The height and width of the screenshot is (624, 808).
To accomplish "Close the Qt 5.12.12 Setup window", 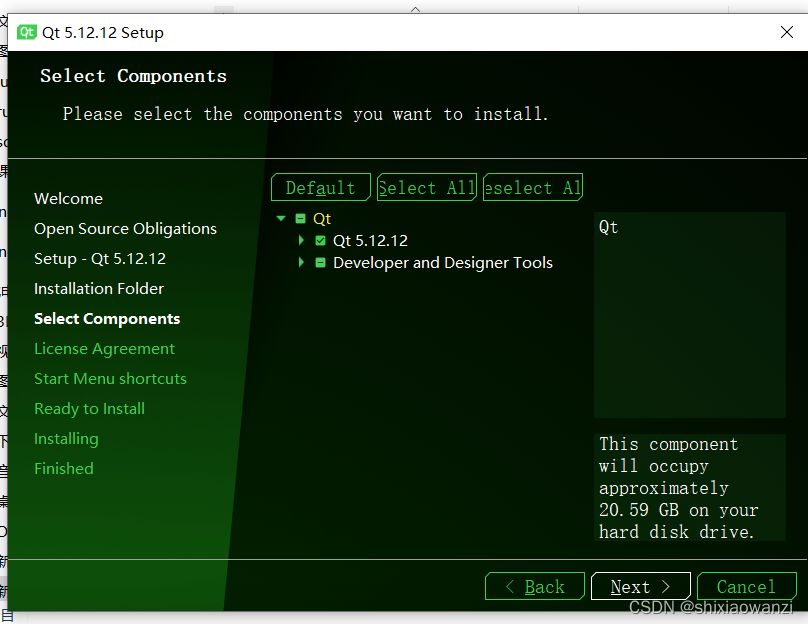I will pyautogui.click(x=786, y=32).
